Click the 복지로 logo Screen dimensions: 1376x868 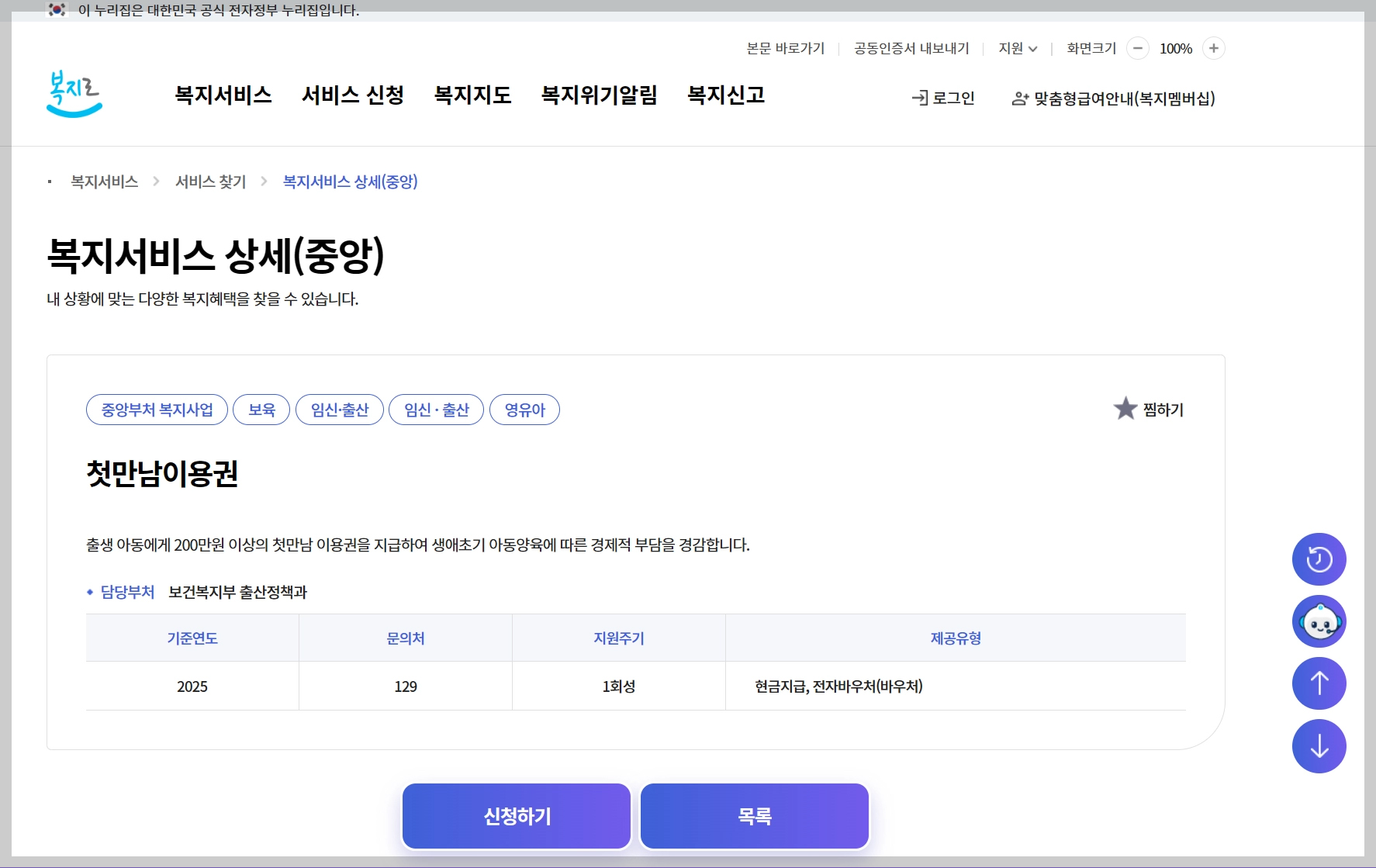coord(74,95)
